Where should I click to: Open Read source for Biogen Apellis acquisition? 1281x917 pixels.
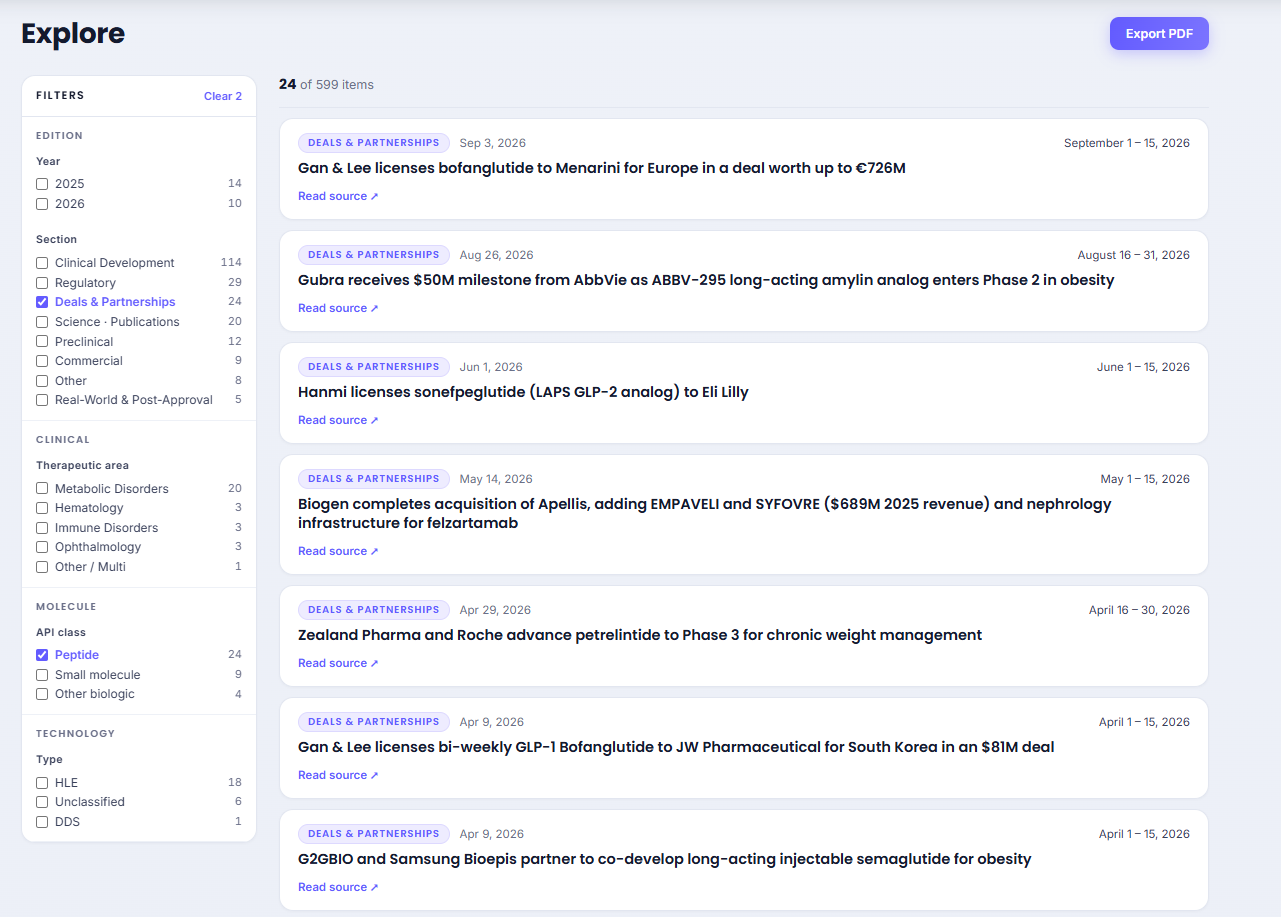338,551
